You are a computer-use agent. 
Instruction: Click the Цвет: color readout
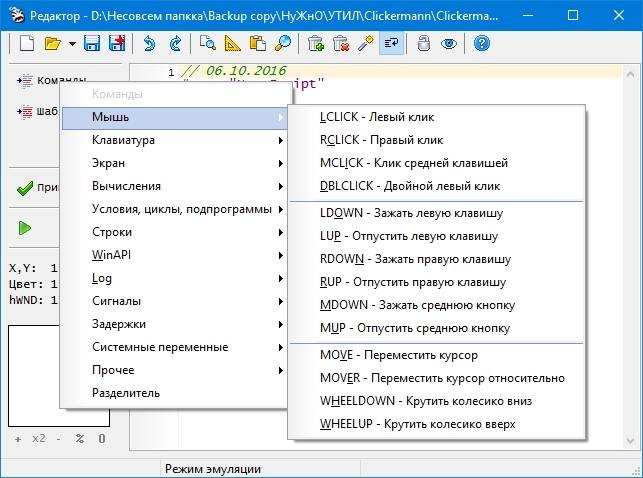coord(33,284)
